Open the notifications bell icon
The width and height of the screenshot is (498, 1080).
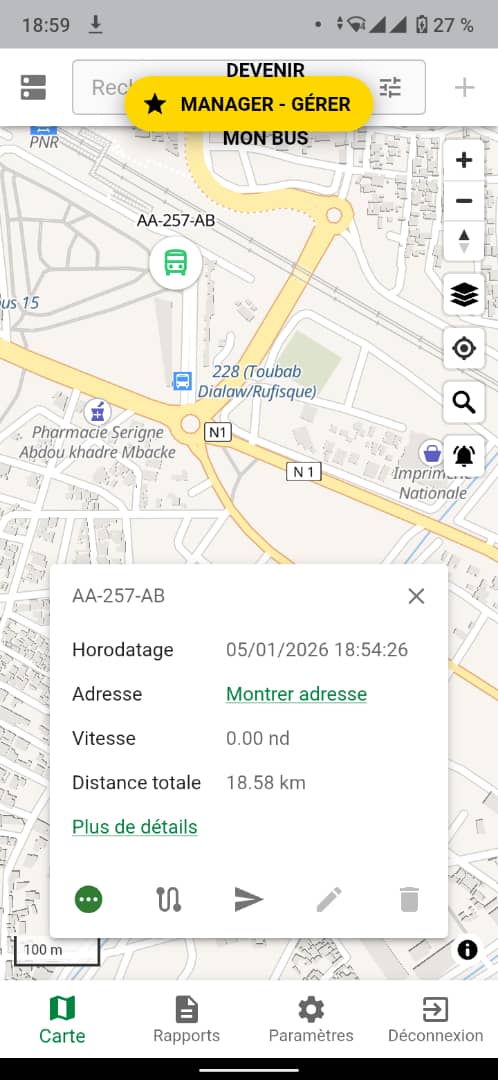pos(464,456)
